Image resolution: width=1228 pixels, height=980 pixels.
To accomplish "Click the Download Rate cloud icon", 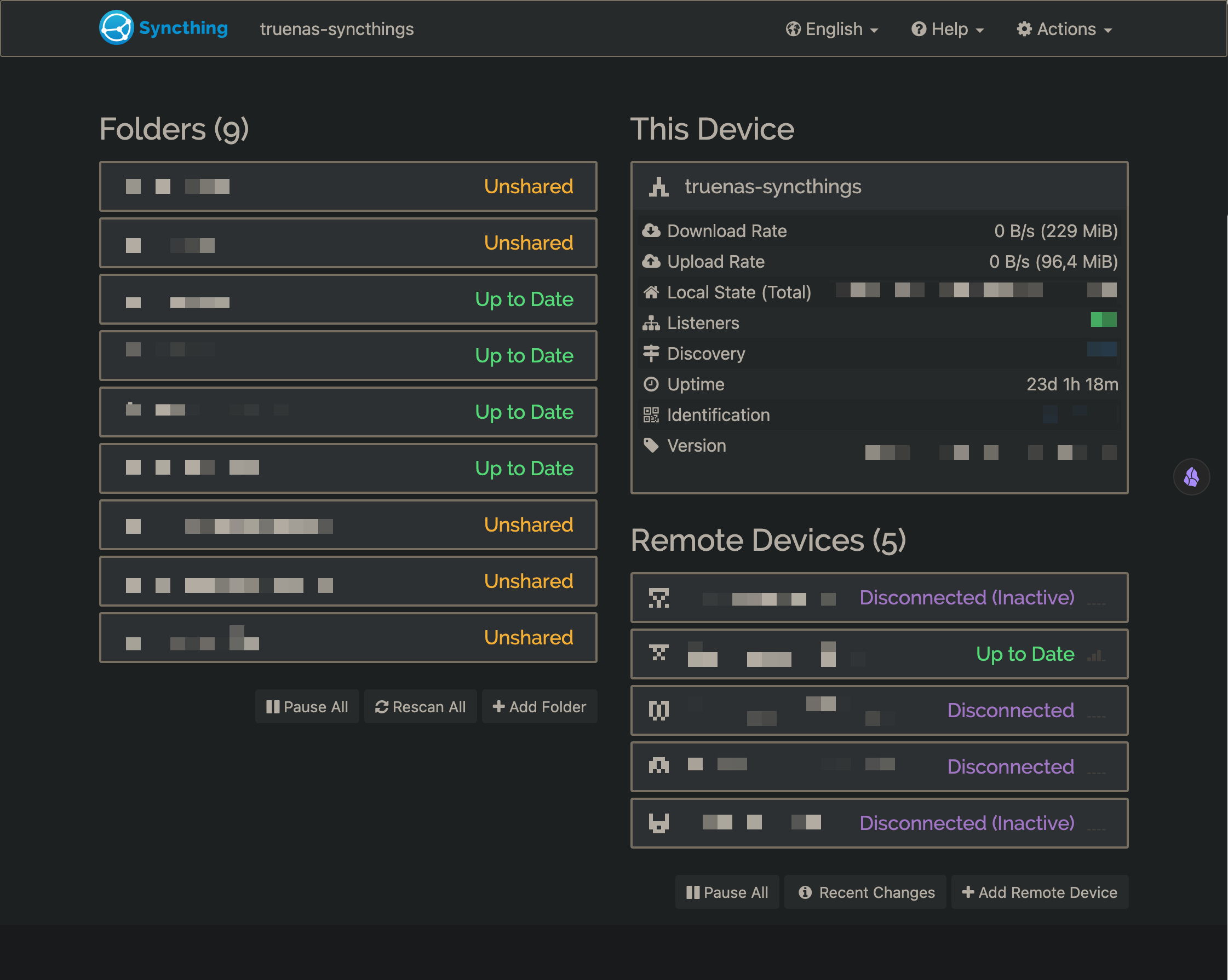I will 651,230.
